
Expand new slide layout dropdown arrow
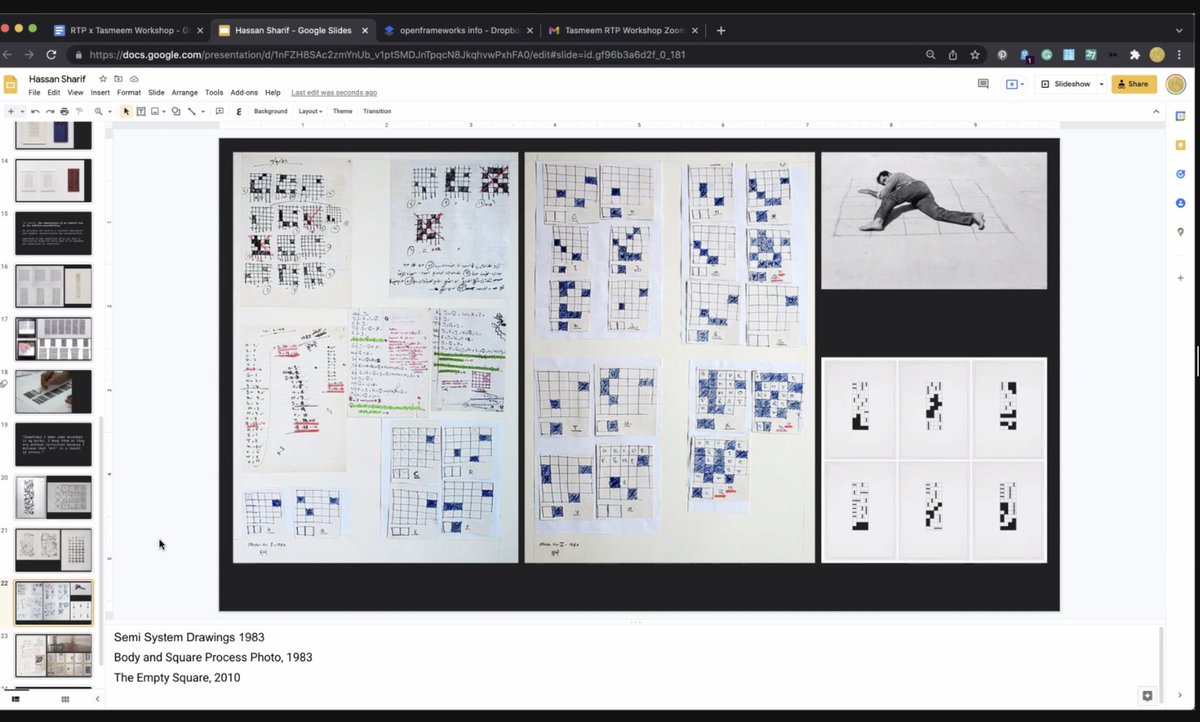(x=22, y=111)
